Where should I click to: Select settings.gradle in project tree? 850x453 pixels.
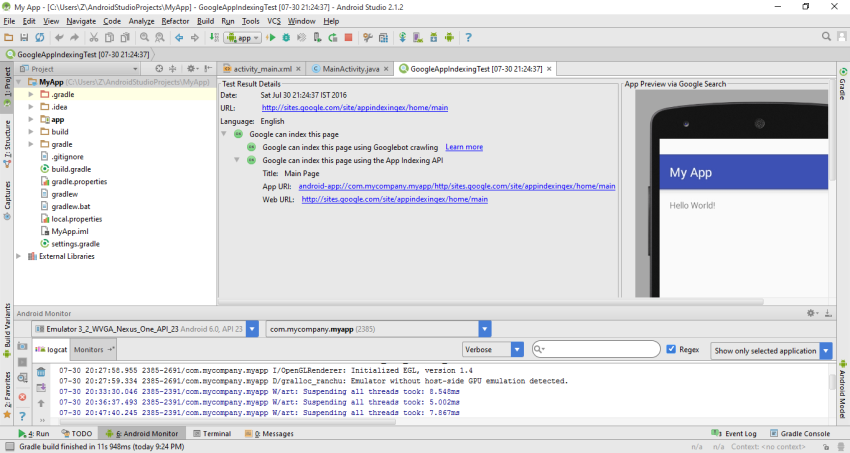[75, 244]
